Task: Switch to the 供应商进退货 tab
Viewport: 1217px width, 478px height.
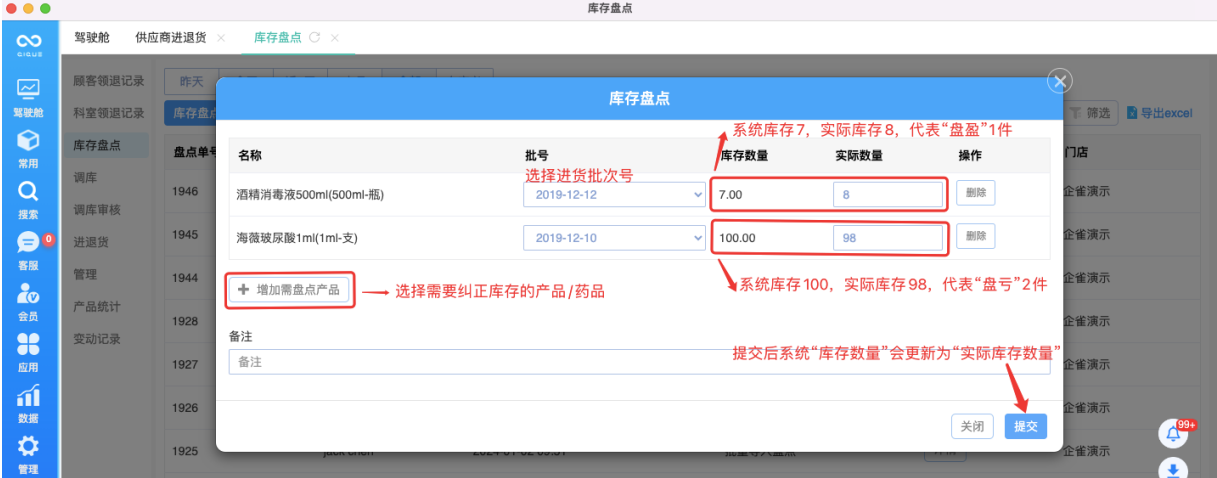Action: coord(171,37)
